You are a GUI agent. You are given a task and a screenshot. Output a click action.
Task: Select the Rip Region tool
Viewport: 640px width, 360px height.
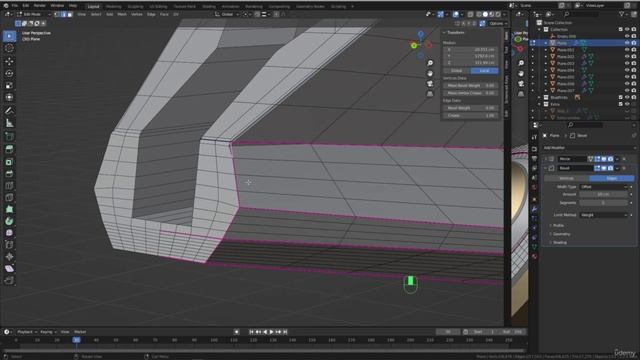9,280
